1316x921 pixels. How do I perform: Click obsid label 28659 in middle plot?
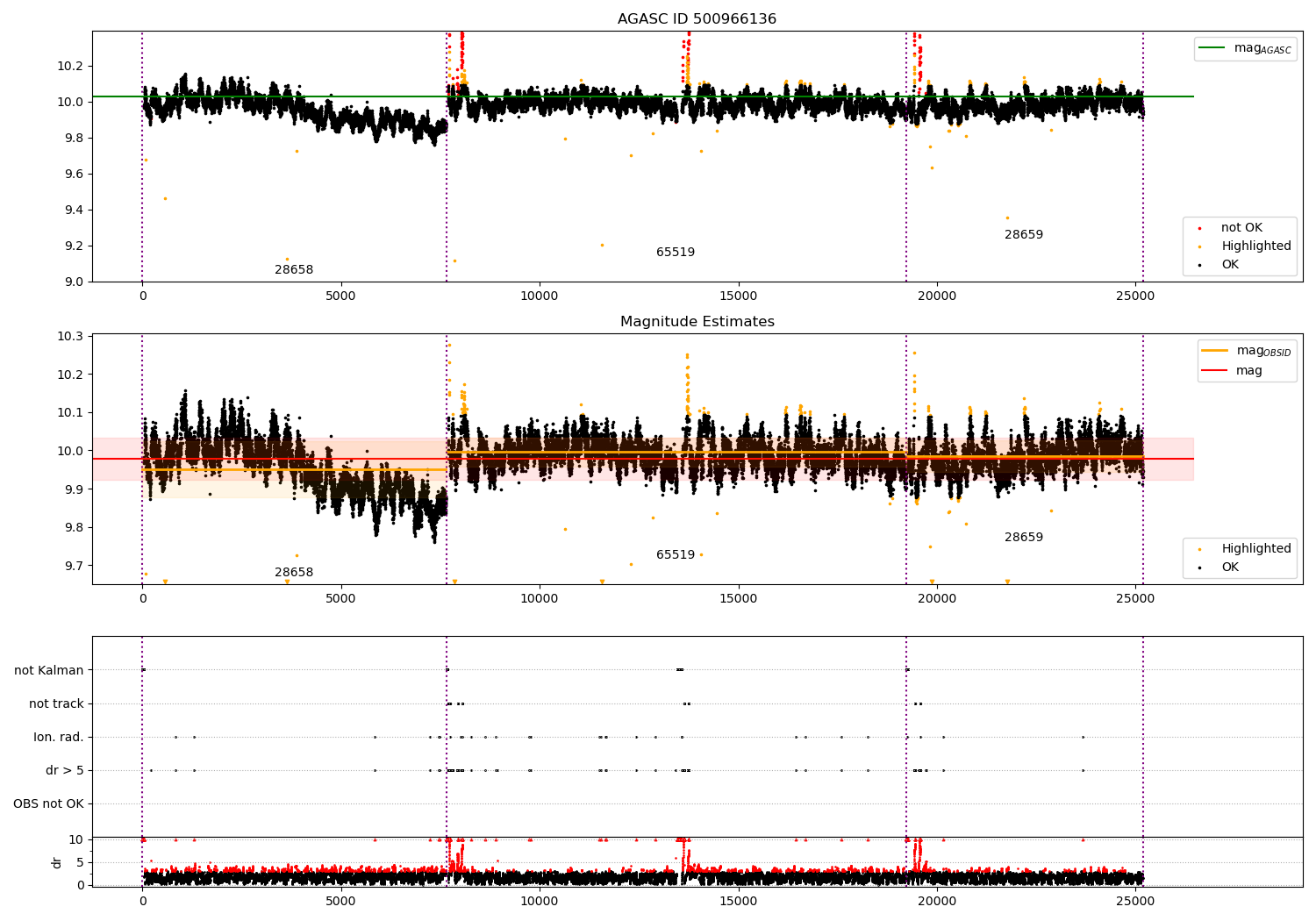(x=1024, y=538)
